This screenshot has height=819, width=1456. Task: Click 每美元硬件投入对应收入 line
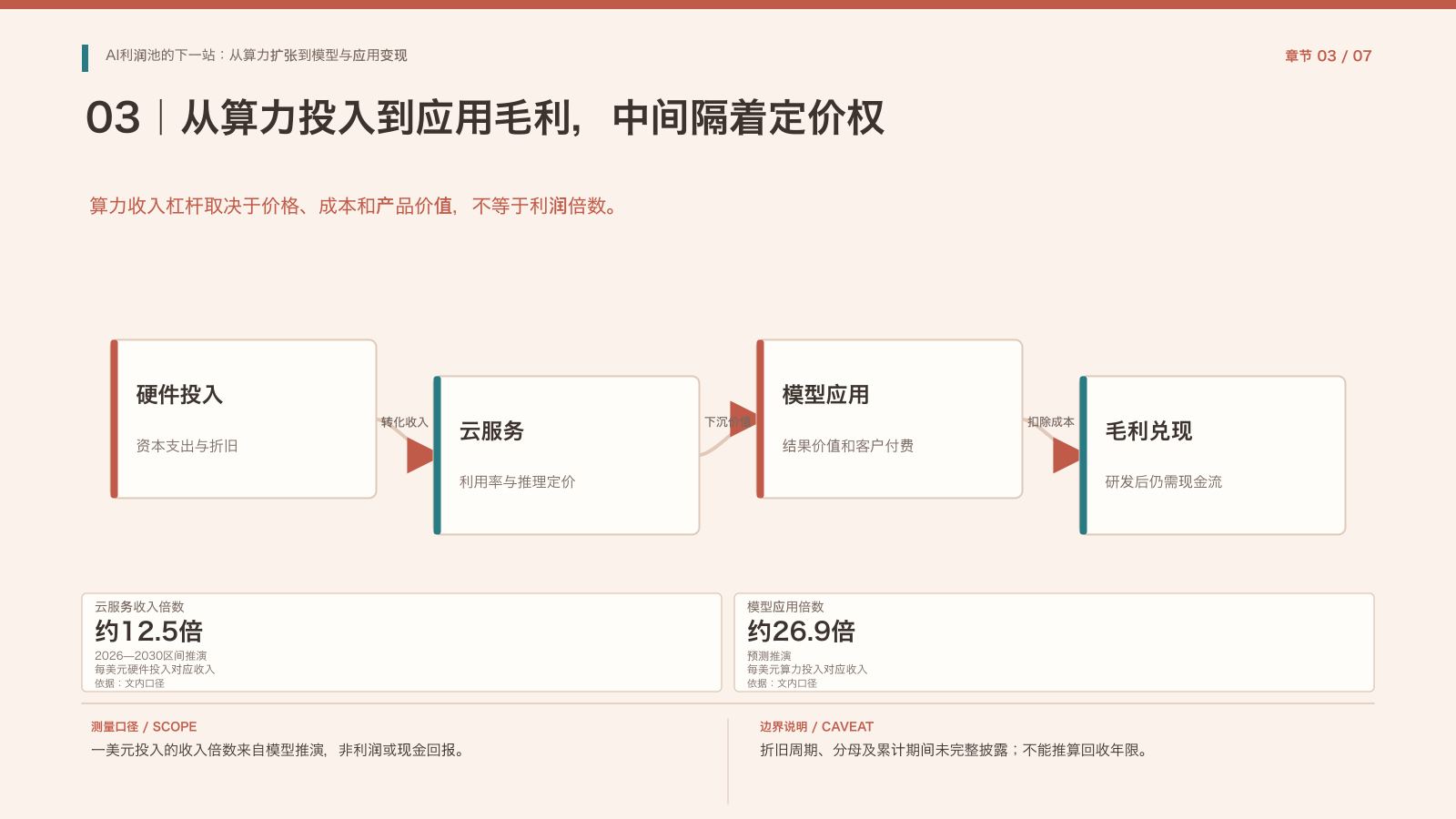(155, 670)
